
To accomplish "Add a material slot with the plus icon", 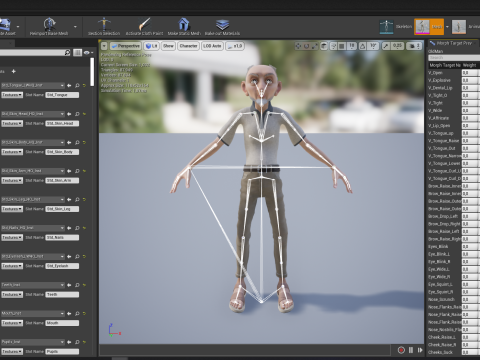I will click(x=14, y=71).
